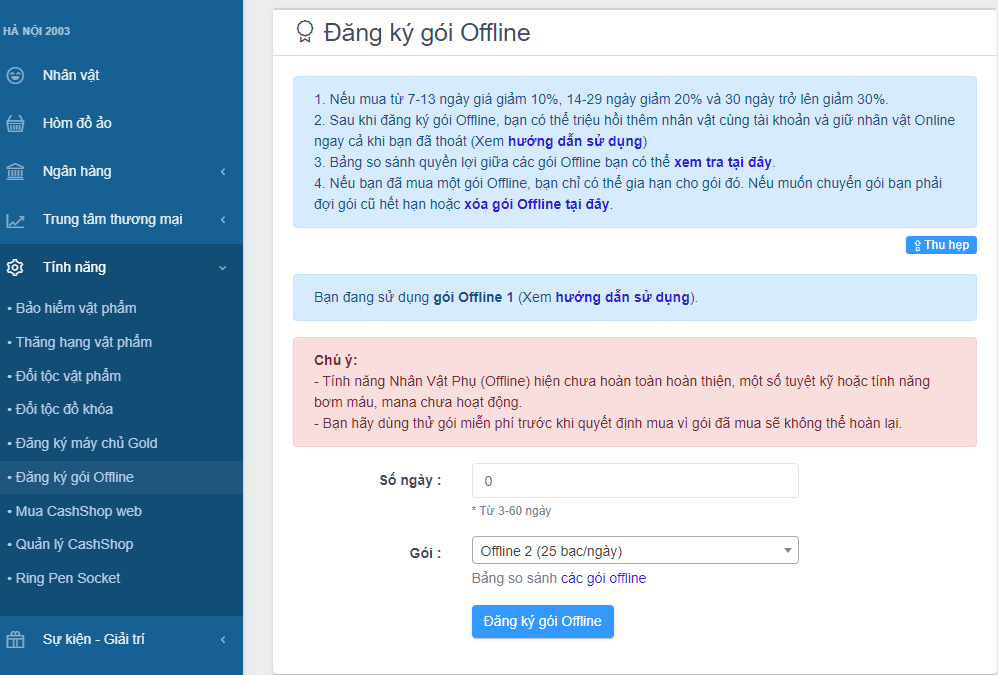The width and height of the screenshot is (998, 675).
Task: Click the Tính năng gear icon
Action: point(16,268)
